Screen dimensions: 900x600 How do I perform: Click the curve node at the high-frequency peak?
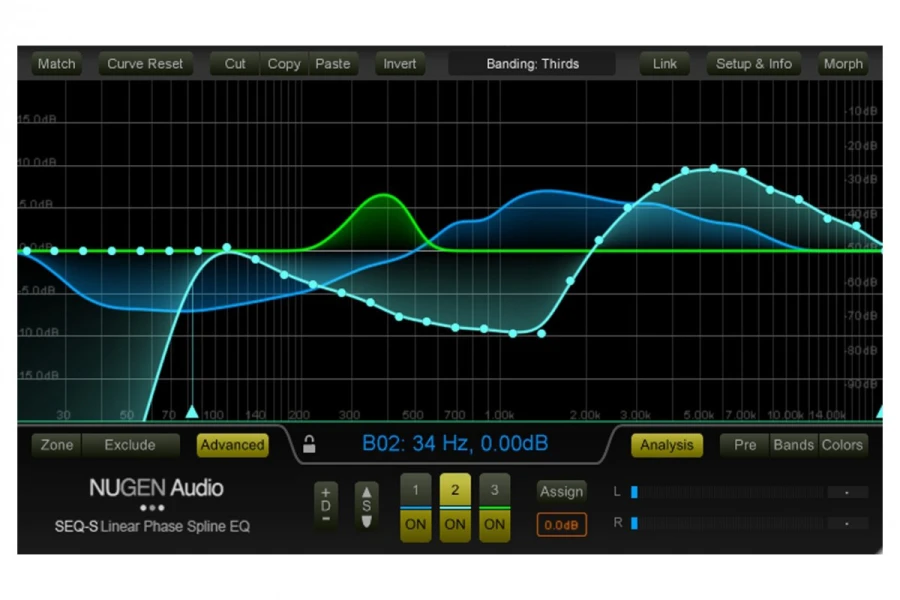tap(714, 168)
